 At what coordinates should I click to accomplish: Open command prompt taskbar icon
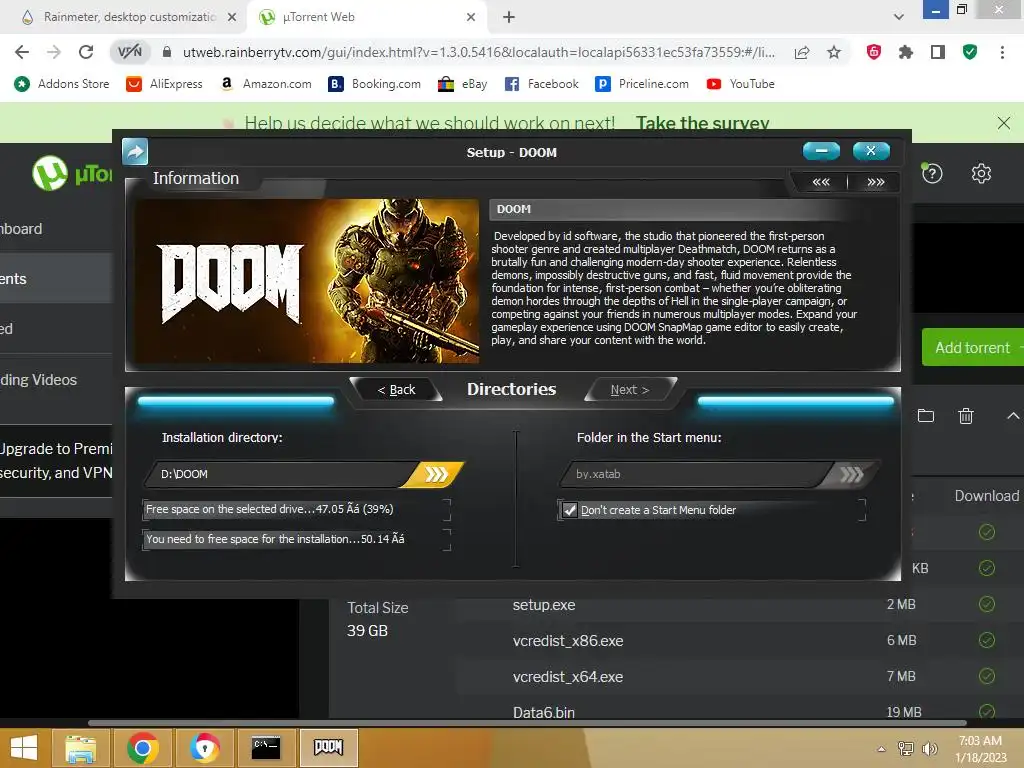click(x=266, y=748)
